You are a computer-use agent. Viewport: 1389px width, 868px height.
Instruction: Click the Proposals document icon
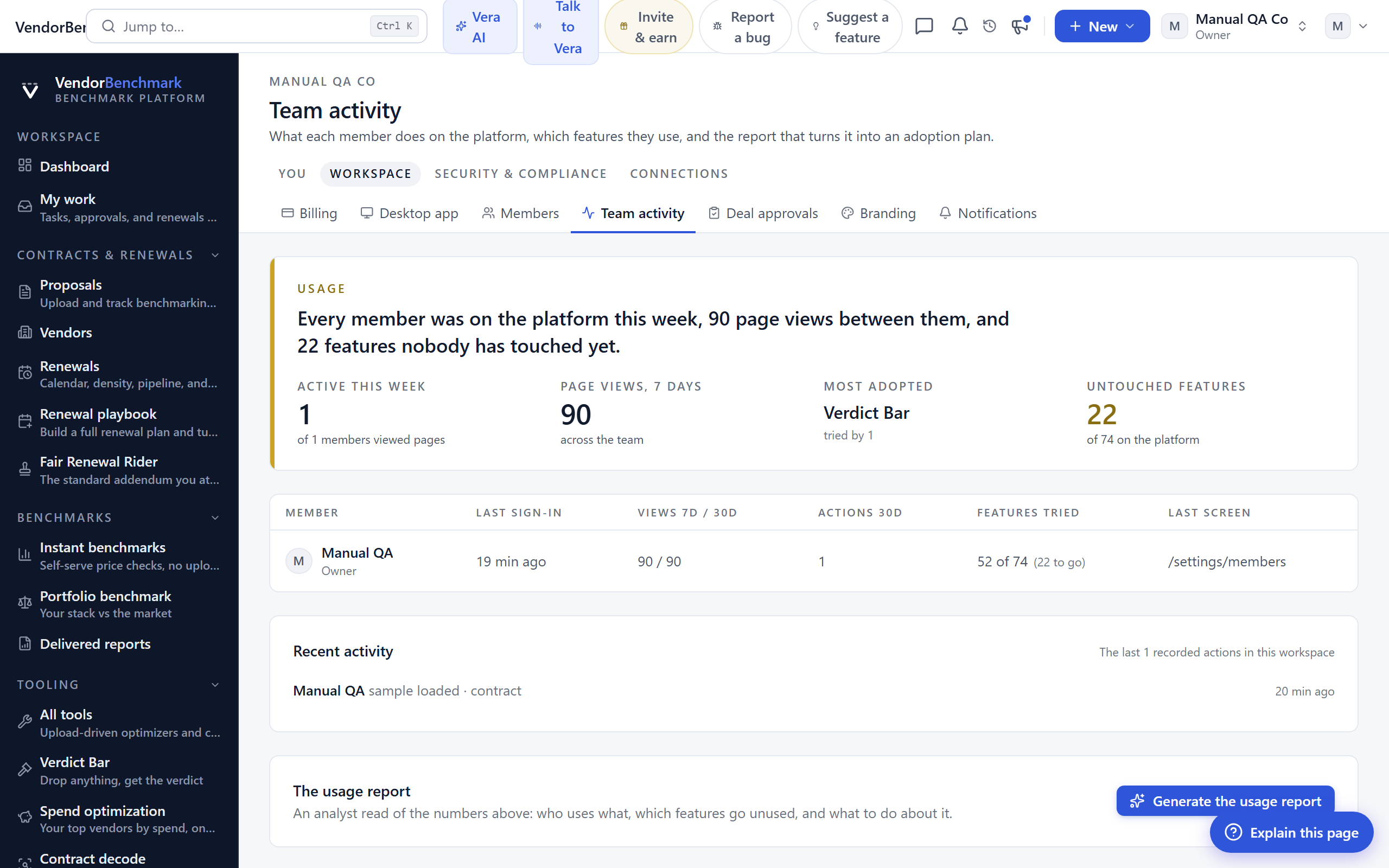(24, 292)
